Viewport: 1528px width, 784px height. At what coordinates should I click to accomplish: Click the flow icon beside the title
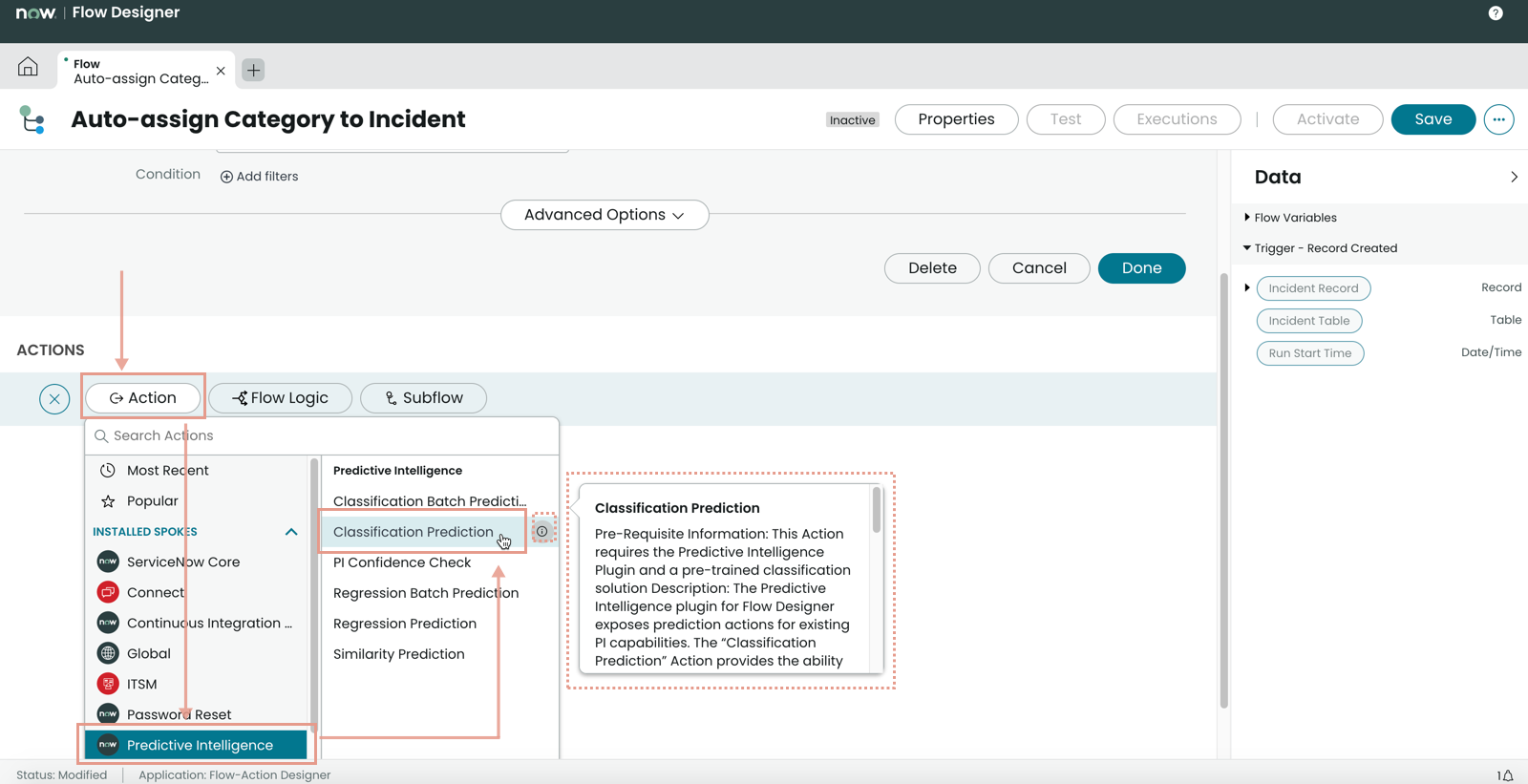[x=32, y=119]
